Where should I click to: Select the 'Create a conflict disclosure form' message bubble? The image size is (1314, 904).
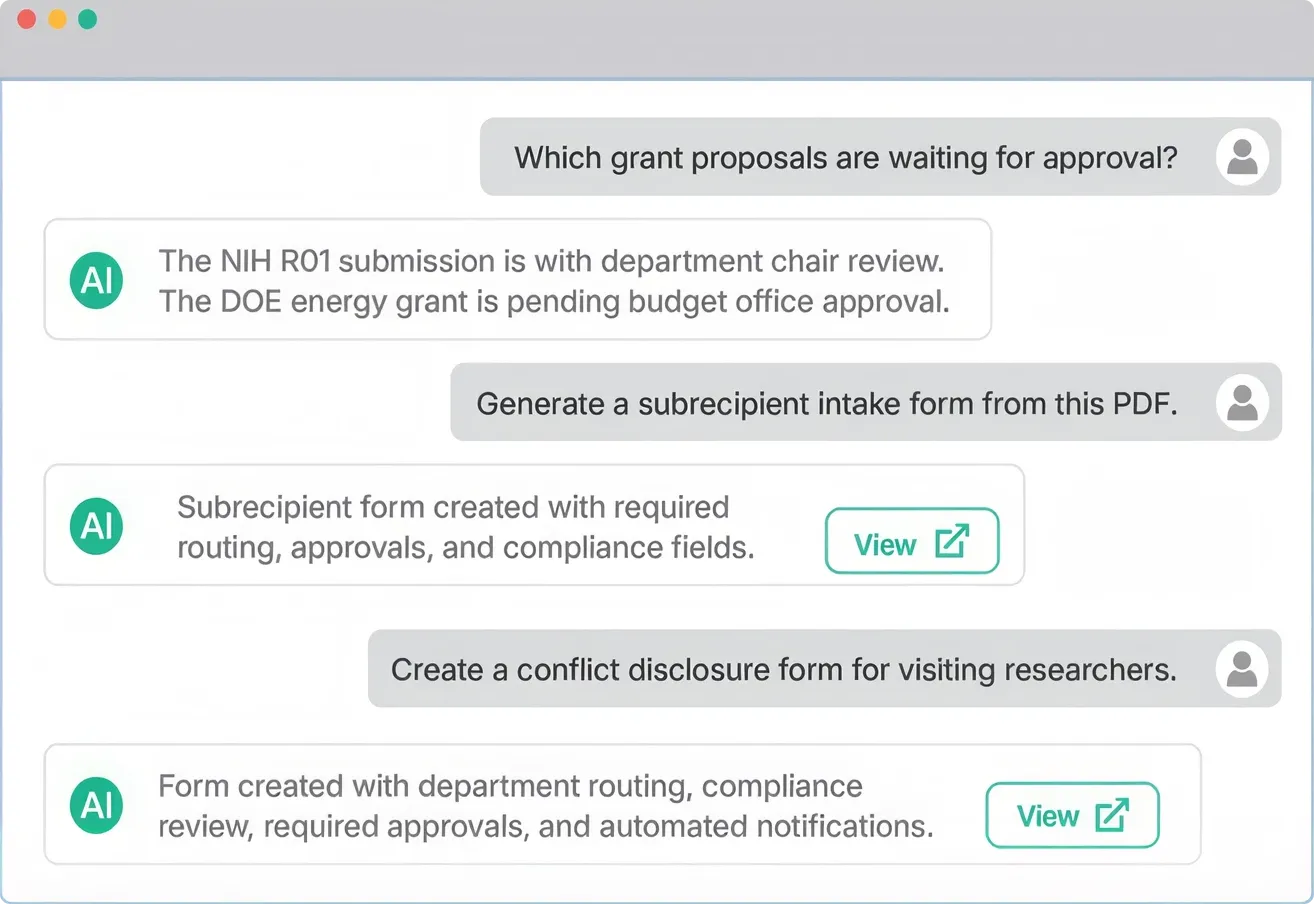click(824, 668)
